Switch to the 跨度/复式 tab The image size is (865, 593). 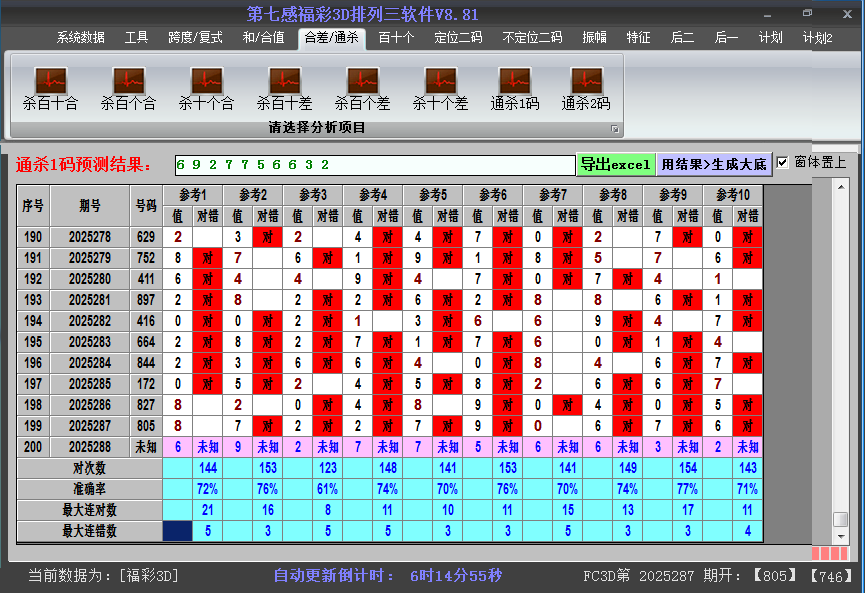click(195, 38)
